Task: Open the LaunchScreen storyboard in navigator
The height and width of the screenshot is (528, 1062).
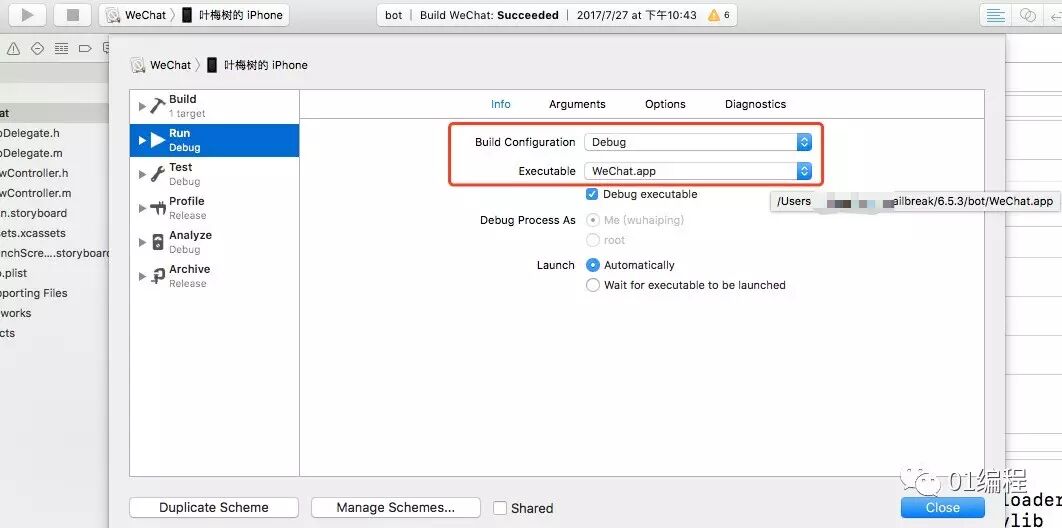Action: (54, 253)
